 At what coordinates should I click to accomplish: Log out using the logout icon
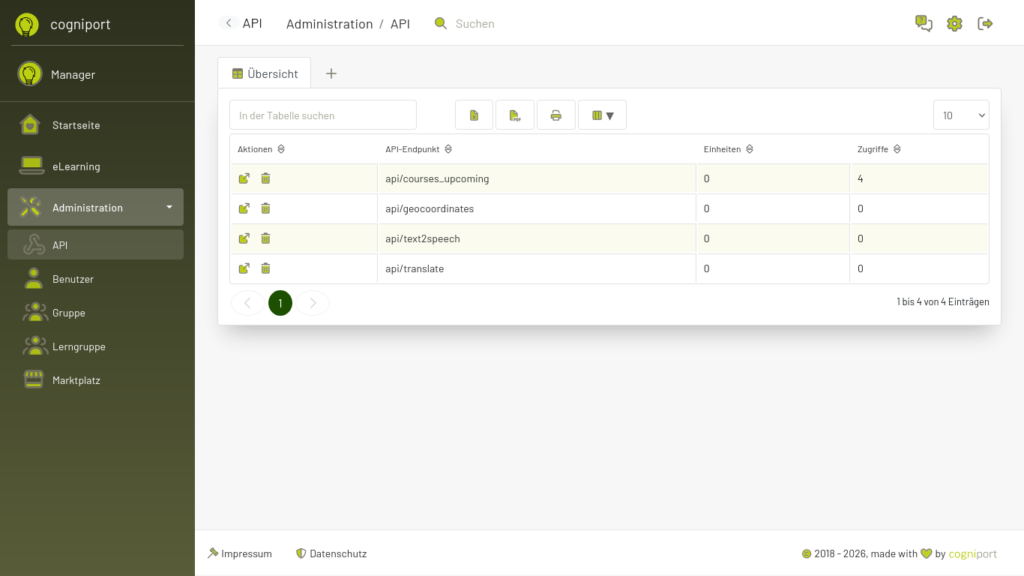coord(985,23)
